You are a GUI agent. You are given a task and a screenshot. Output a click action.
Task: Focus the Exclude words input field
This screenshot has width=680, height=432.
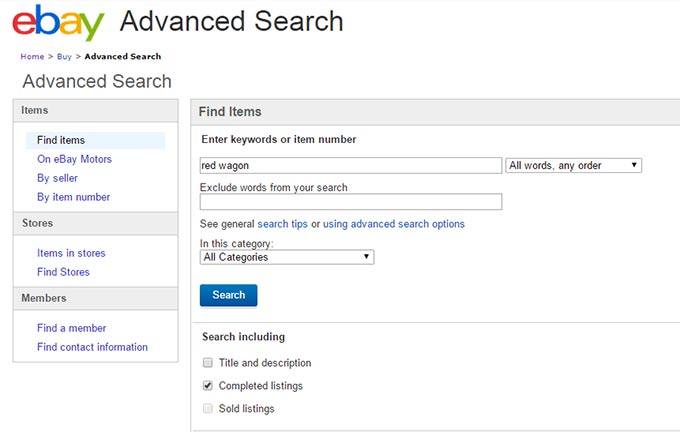click(x=351, y=202)
